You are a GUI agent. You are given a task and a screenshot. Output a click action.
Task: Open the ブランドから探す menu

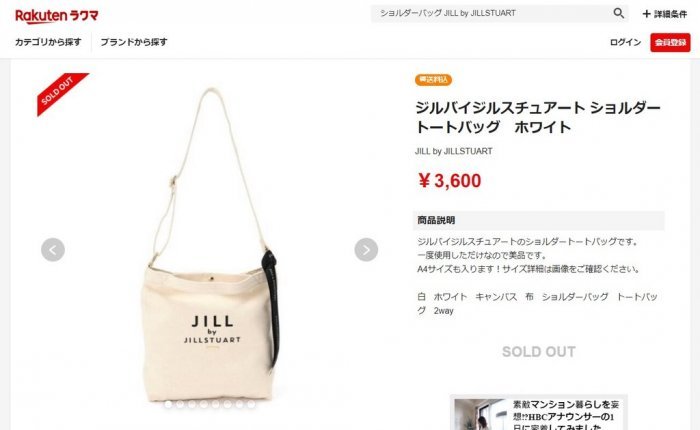pos(133,42)
